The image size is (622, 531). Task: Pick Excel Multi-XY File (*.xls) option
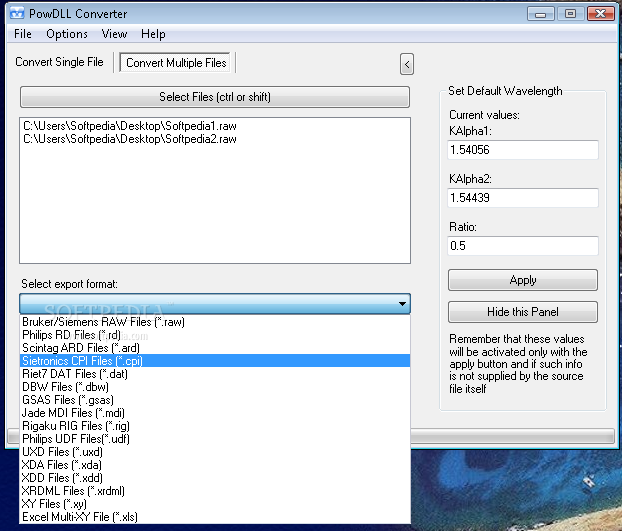215,517
